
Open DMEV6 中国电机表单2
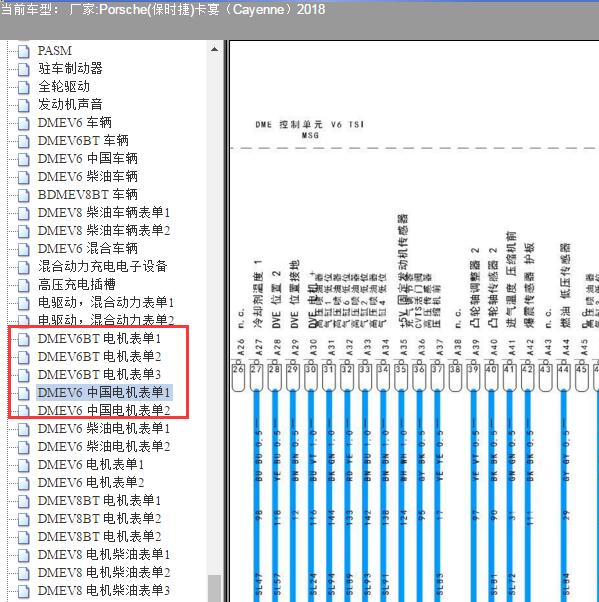tap(104, 410)
